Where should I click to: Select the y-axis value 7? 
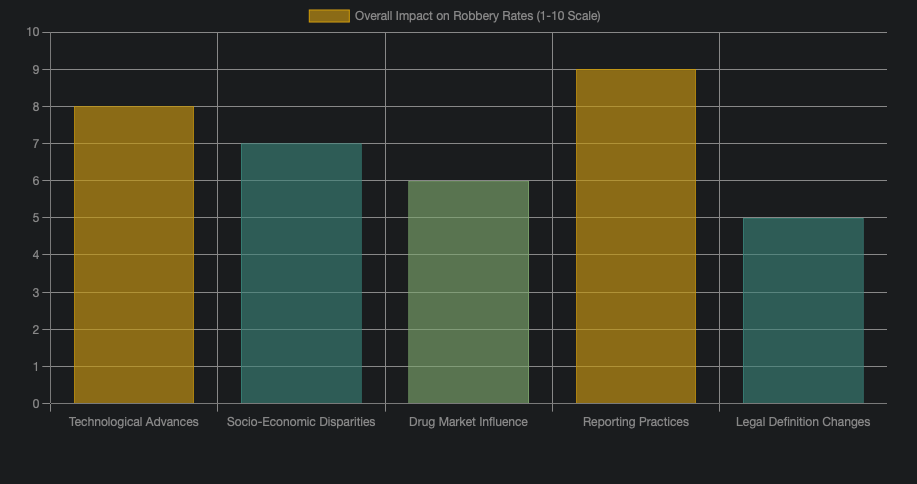(35, 144)
